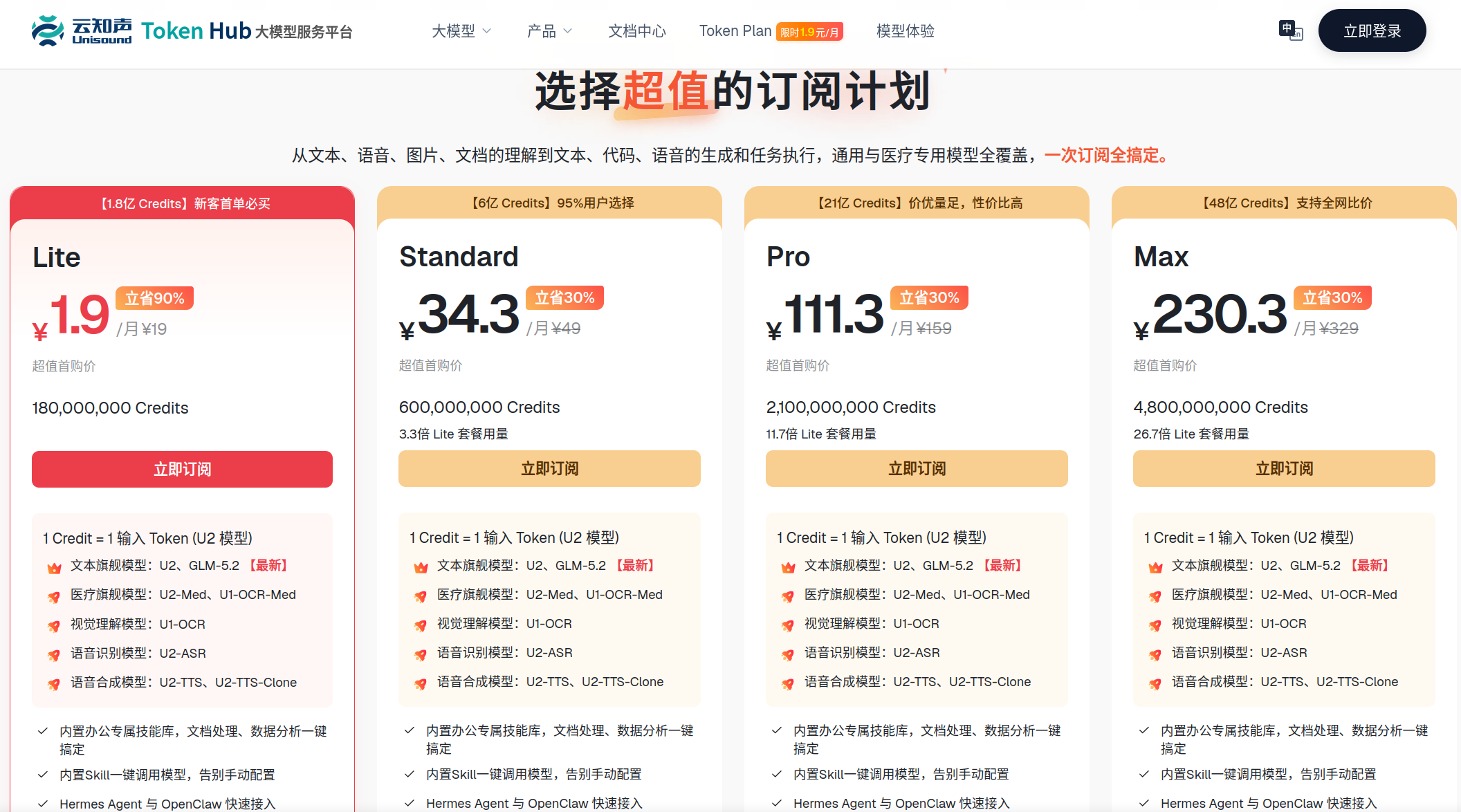Click rocket icon beside Max 语音合成模型
1461x812 pixels.
tap(1155, 683)
